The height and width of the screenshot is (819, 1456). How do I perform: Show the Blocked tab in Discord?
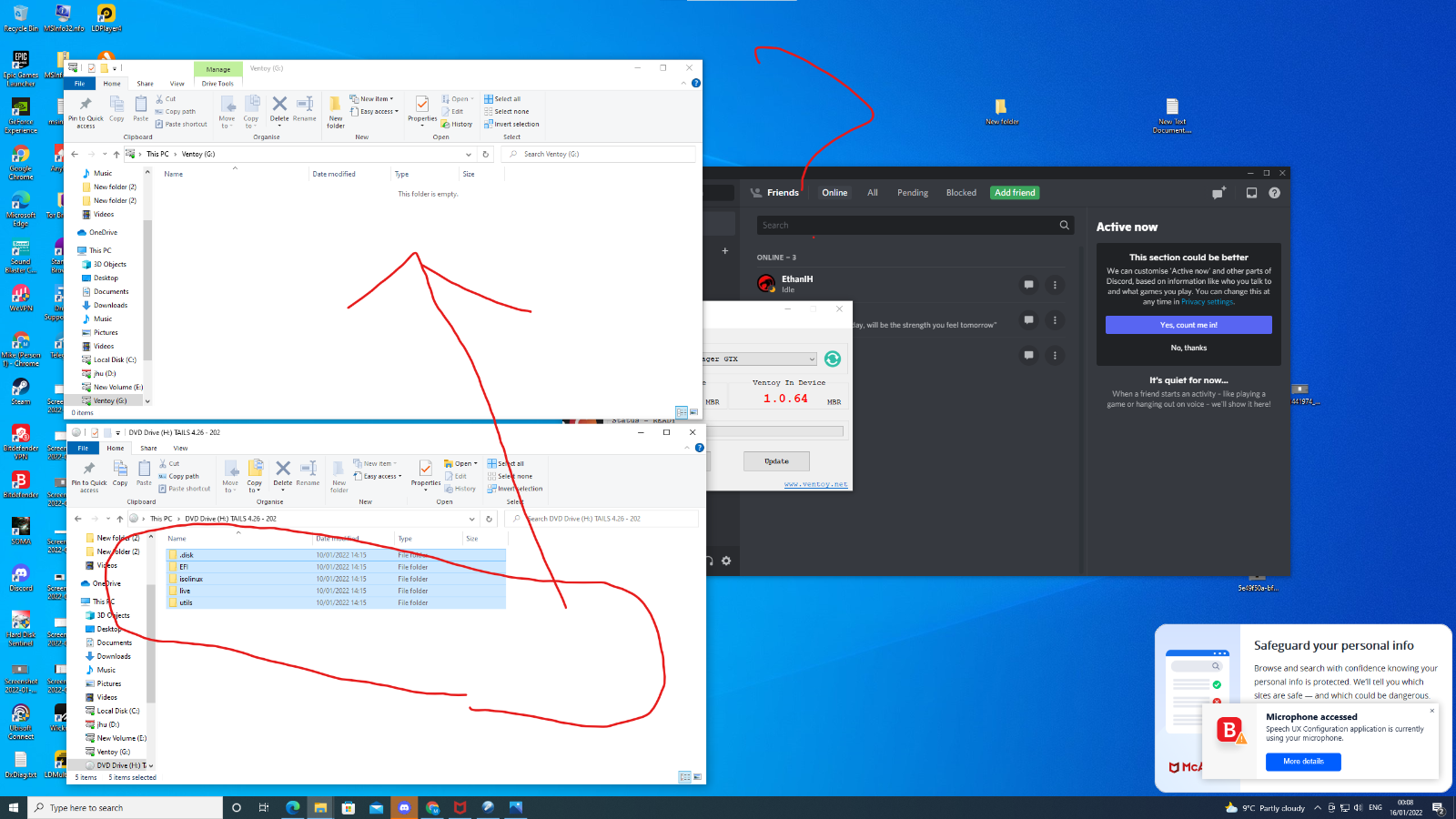coord(961,193)
